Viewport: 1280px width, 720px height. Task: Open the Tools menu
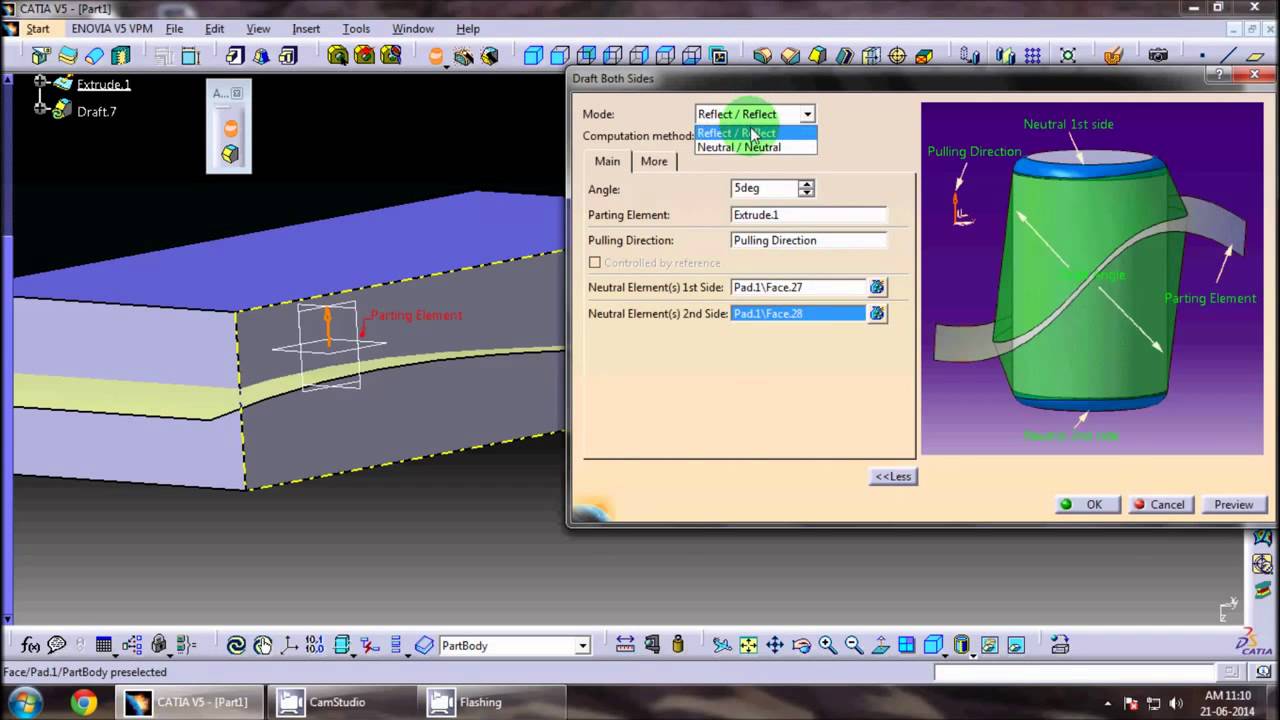[x=356, y=29]
